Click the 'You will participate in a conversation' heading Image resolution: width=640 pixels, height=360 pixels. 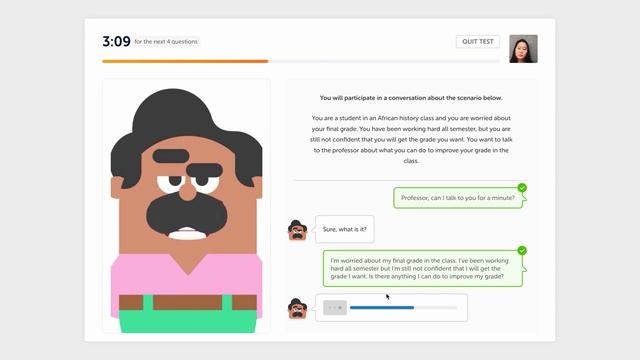coord(411,98)
